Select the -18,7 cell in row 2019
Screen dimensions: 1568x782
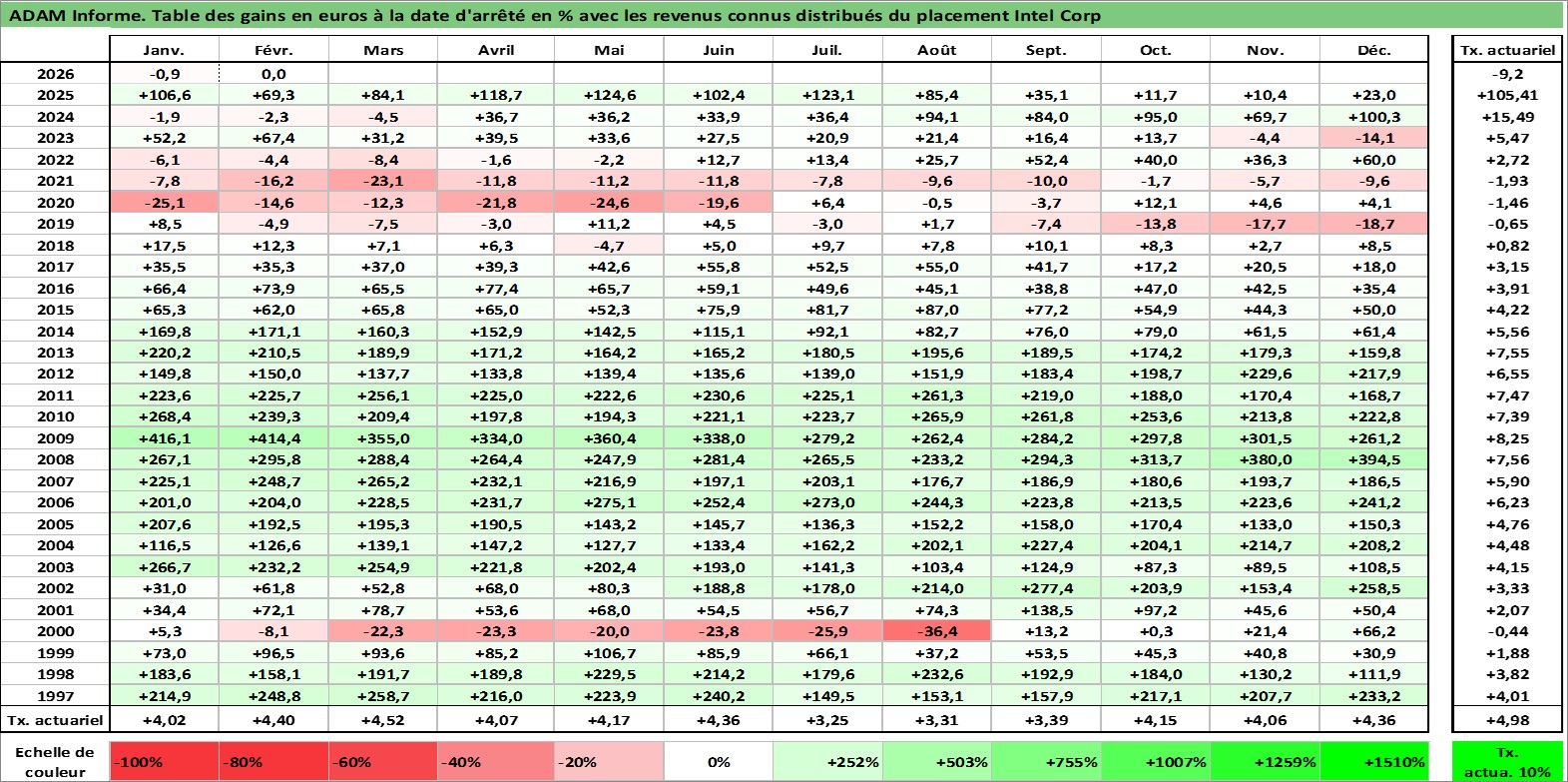pos(1374,224)
